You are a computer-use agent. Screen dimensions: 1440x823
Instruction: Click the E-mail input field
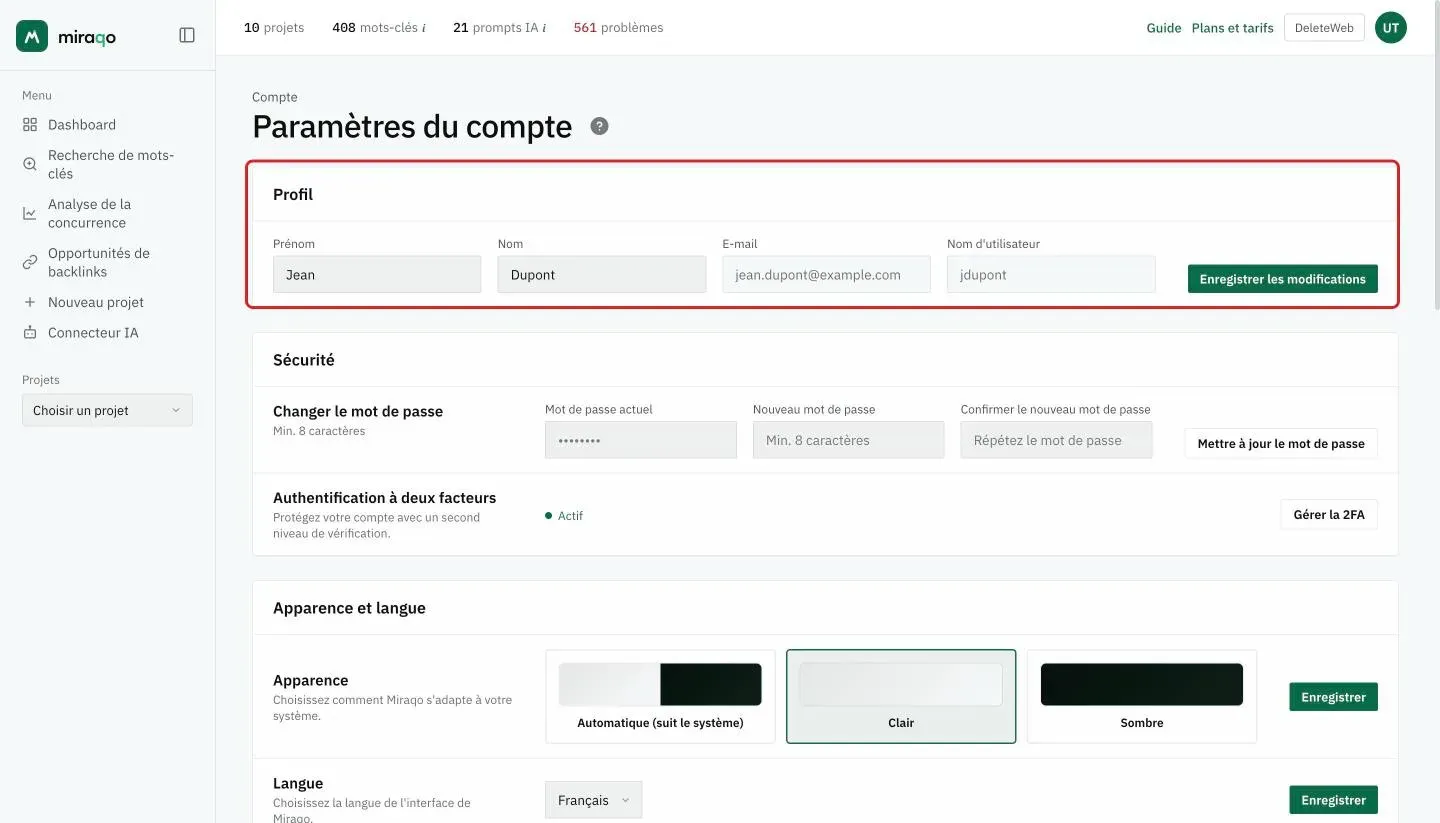[826, 275]
